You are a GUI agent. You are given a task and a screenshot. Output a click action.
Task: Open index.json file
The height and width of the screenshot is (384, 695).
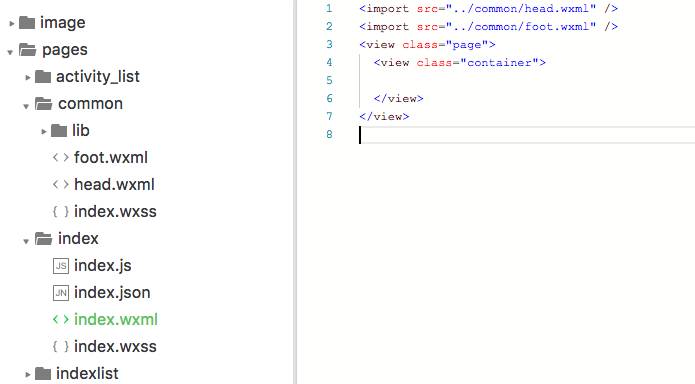pyautogui.click(x=112, y=293)
